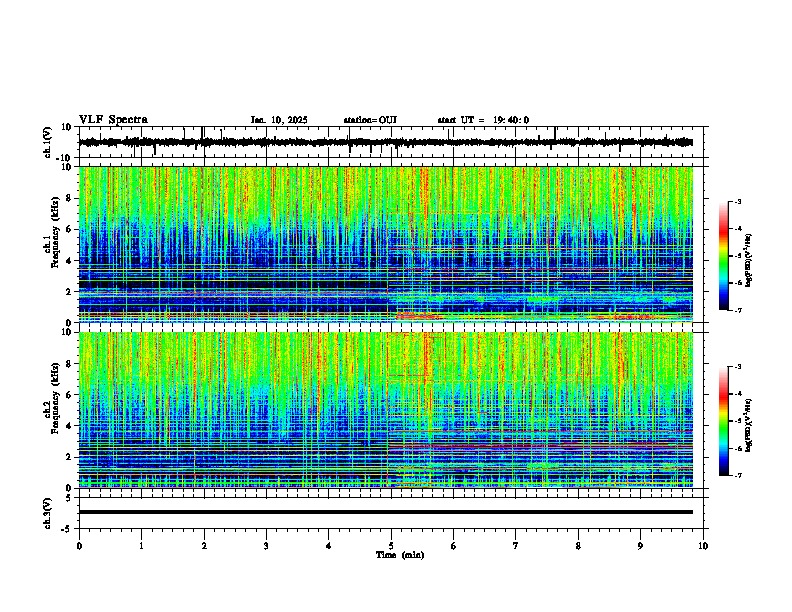Click the "-3" value on ch.1 colorbar
792x612 pixels.
click(x=737, y=202)
